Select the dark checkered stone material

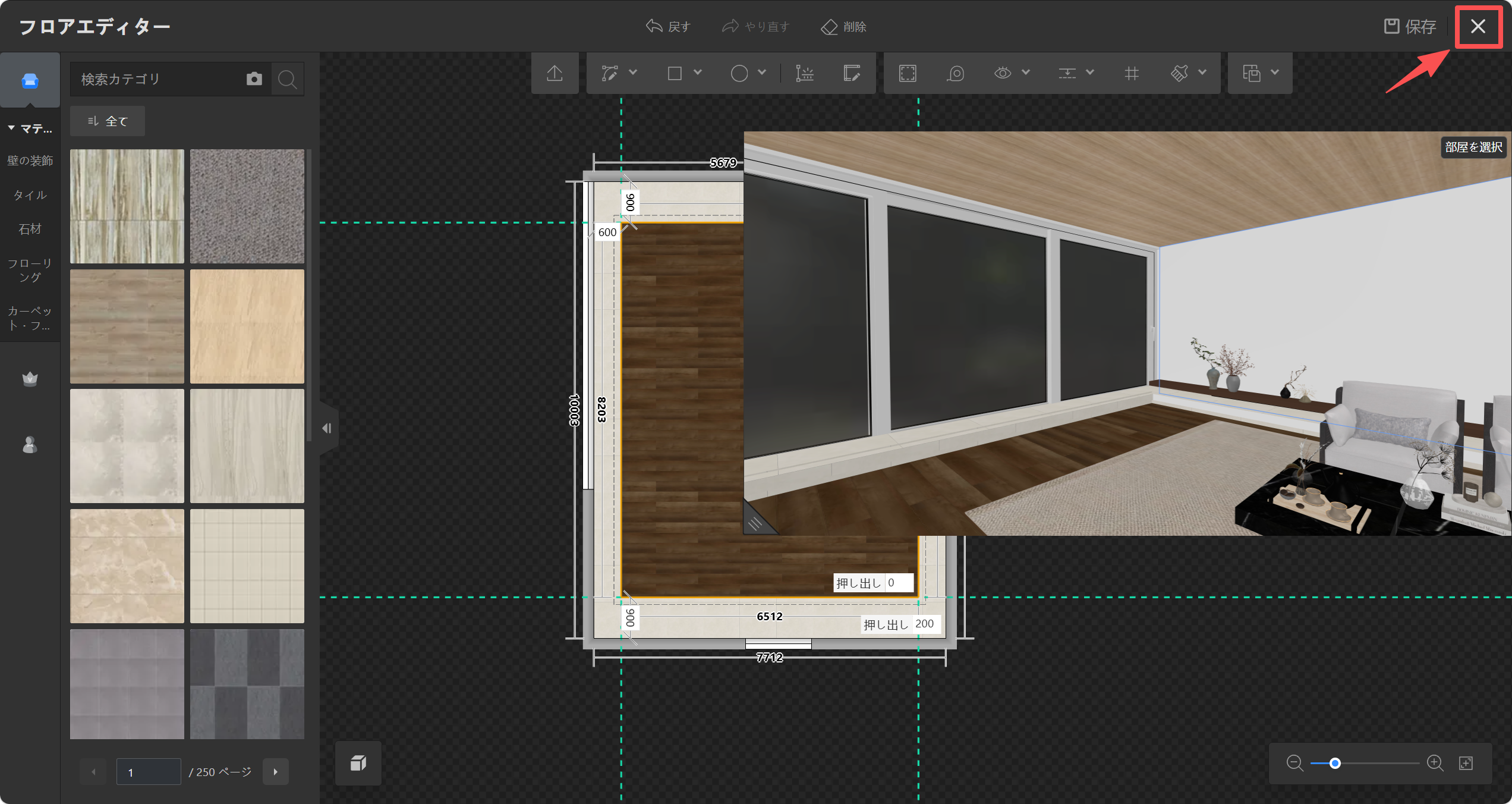click(x=247, y=684)
